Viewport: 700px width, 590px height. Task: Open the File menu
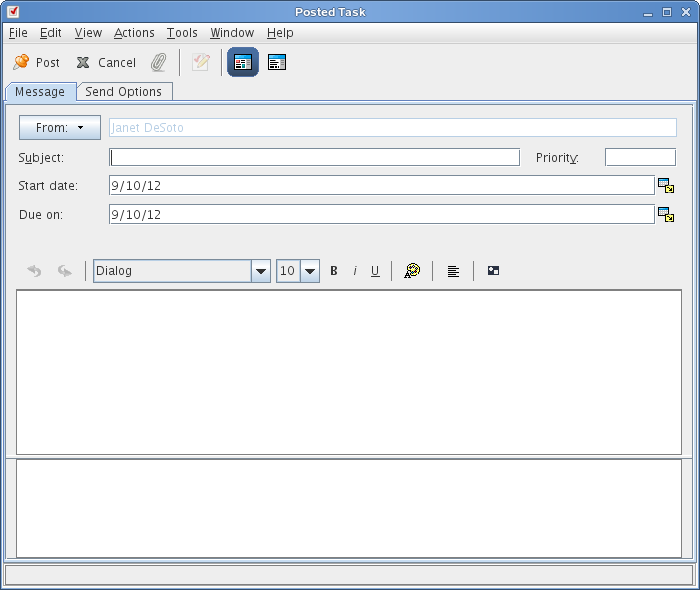[18, 33]
